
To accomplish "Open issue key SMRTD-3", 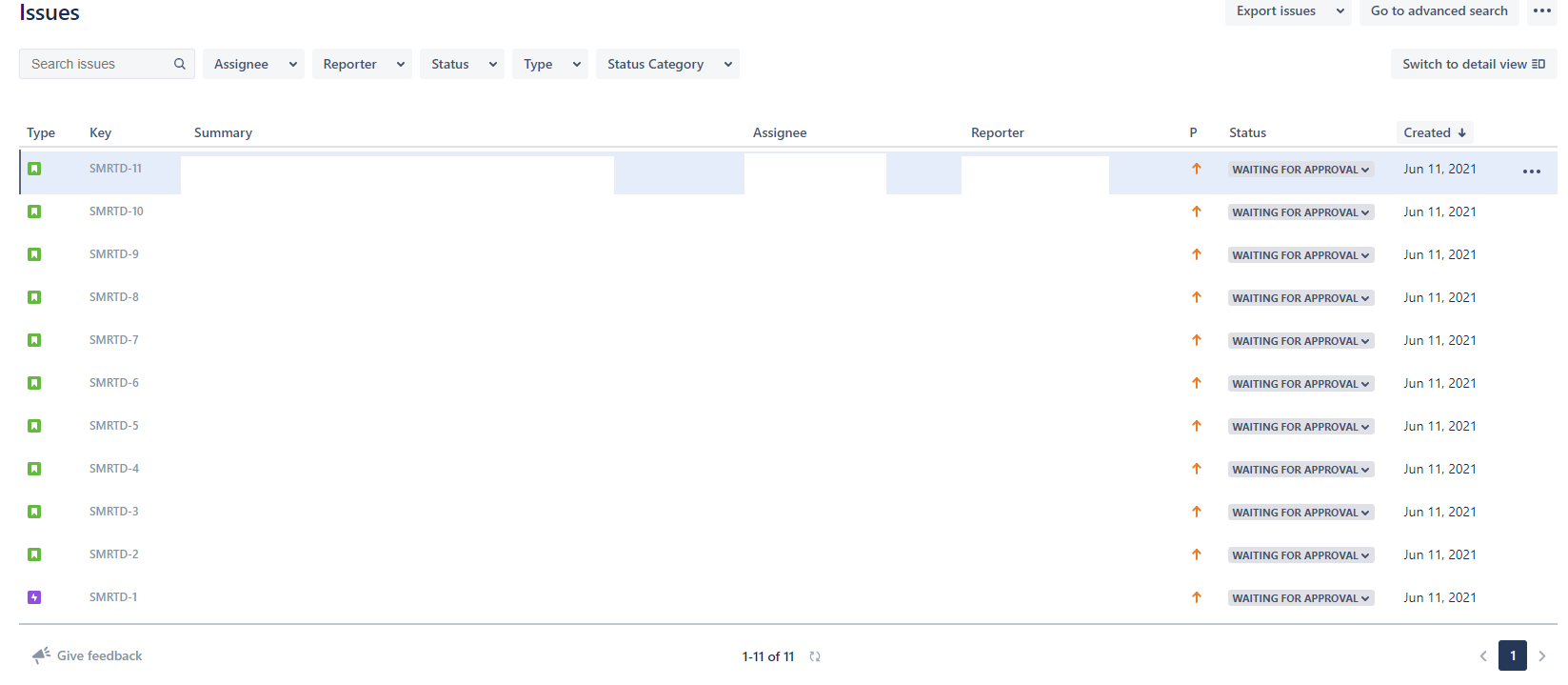I will [114, 512].
